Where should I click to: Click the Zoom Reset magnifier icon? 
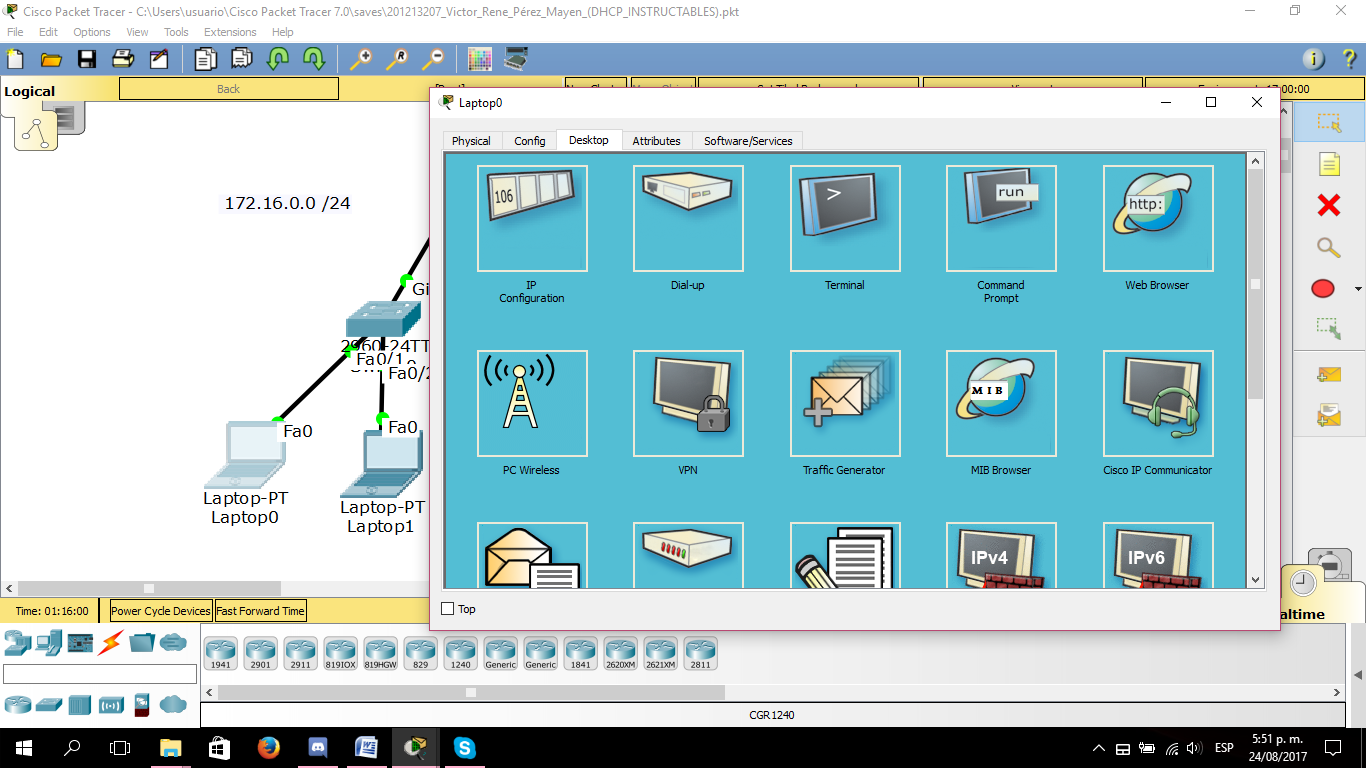pos(397,59)
